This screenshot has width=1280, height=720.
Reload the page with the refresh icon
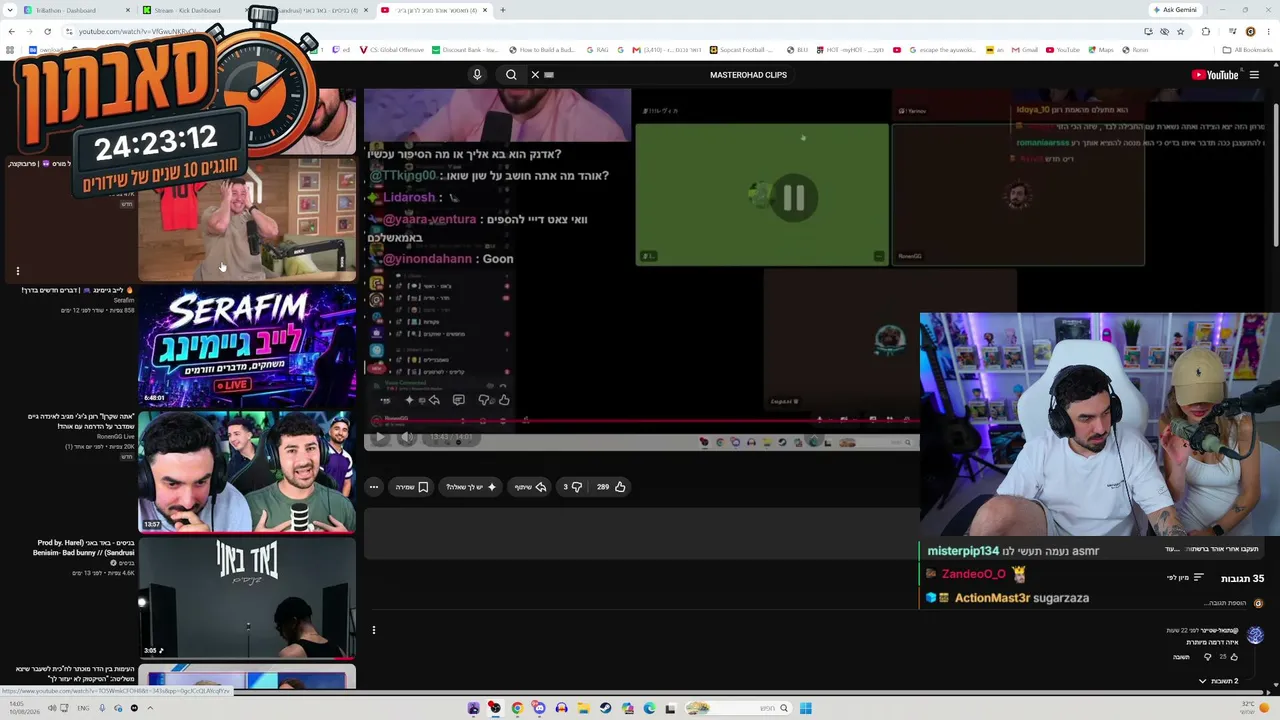47,31
